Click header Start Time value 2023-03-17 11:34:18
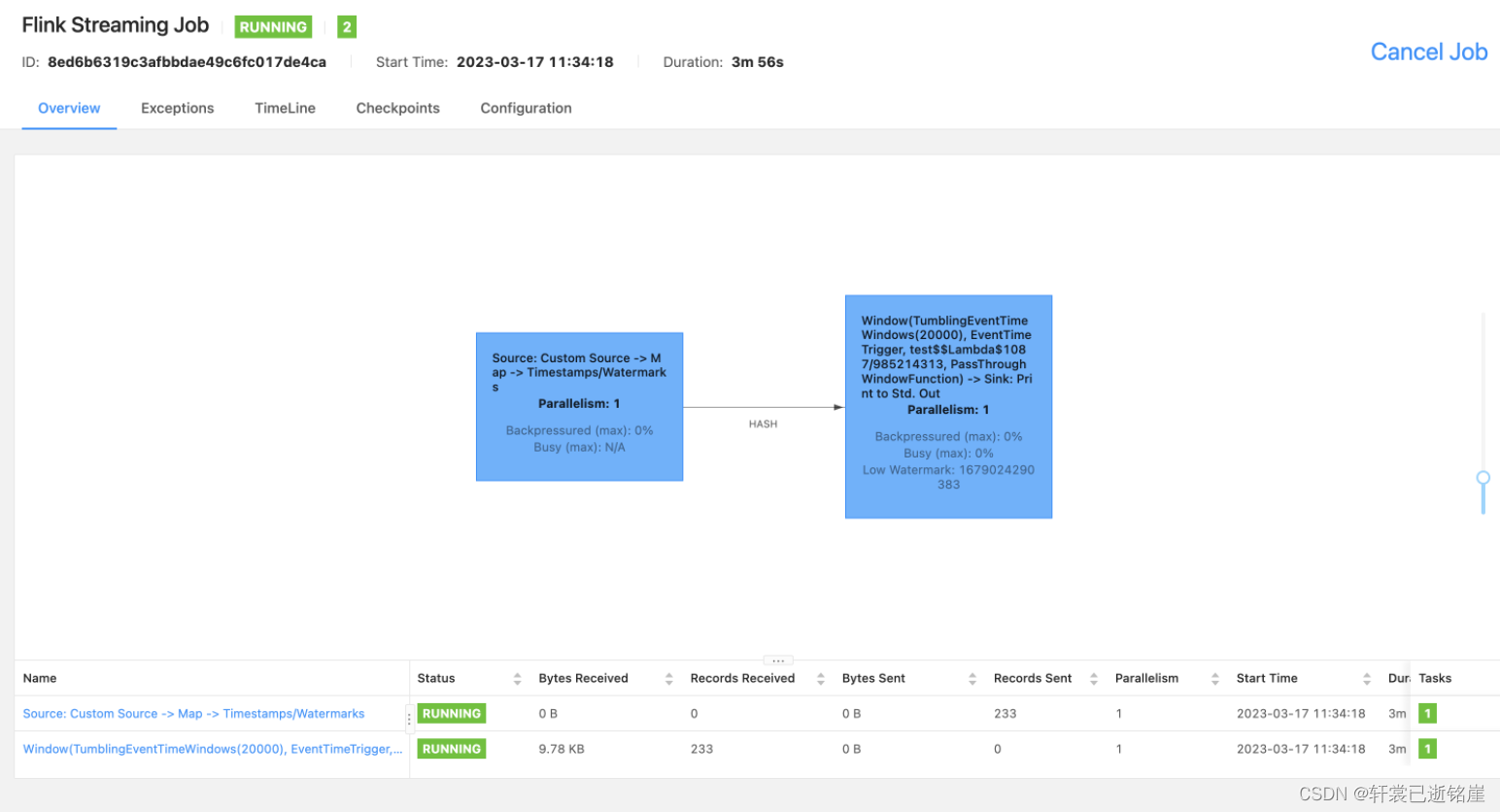This screenshot has width=1500, height=812. (x=535, y=62)
